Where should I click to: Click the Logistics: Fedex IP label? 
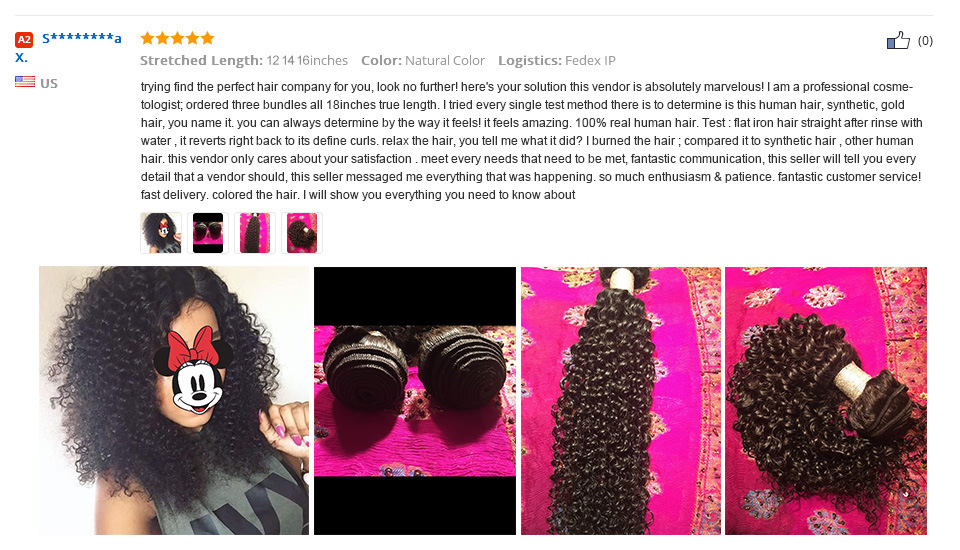tap(557, 61)
